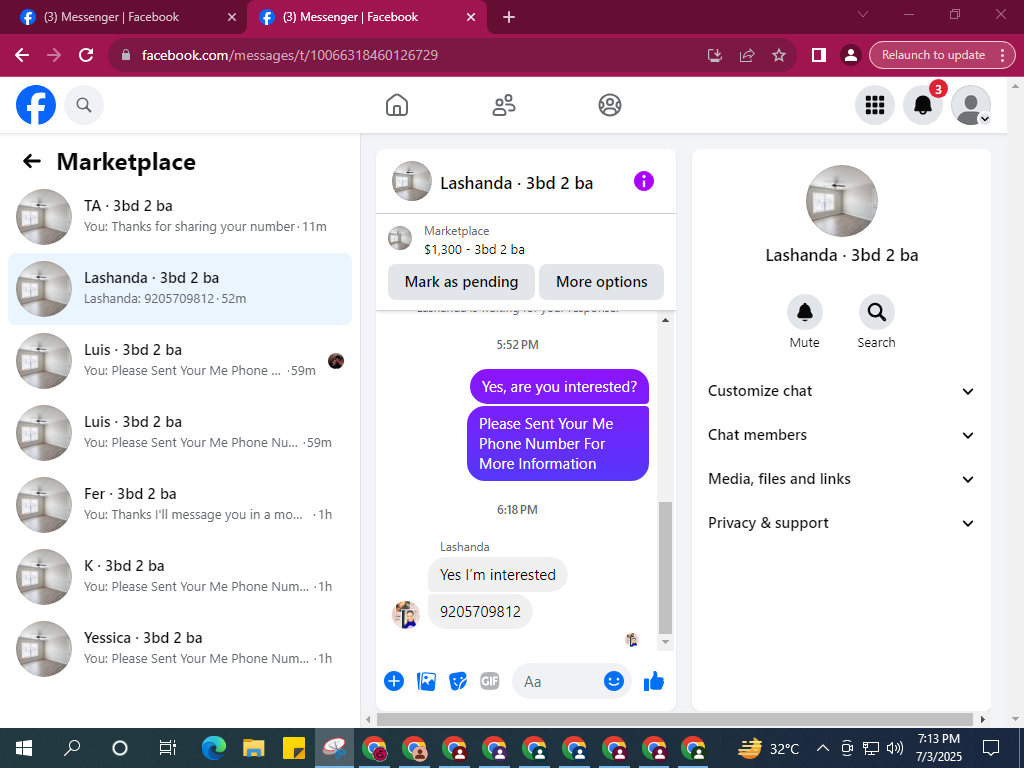1024x768 pixels.
Task: Choose a sticker icon in composer
Action: pyautogui.click(x=458, y=681)
